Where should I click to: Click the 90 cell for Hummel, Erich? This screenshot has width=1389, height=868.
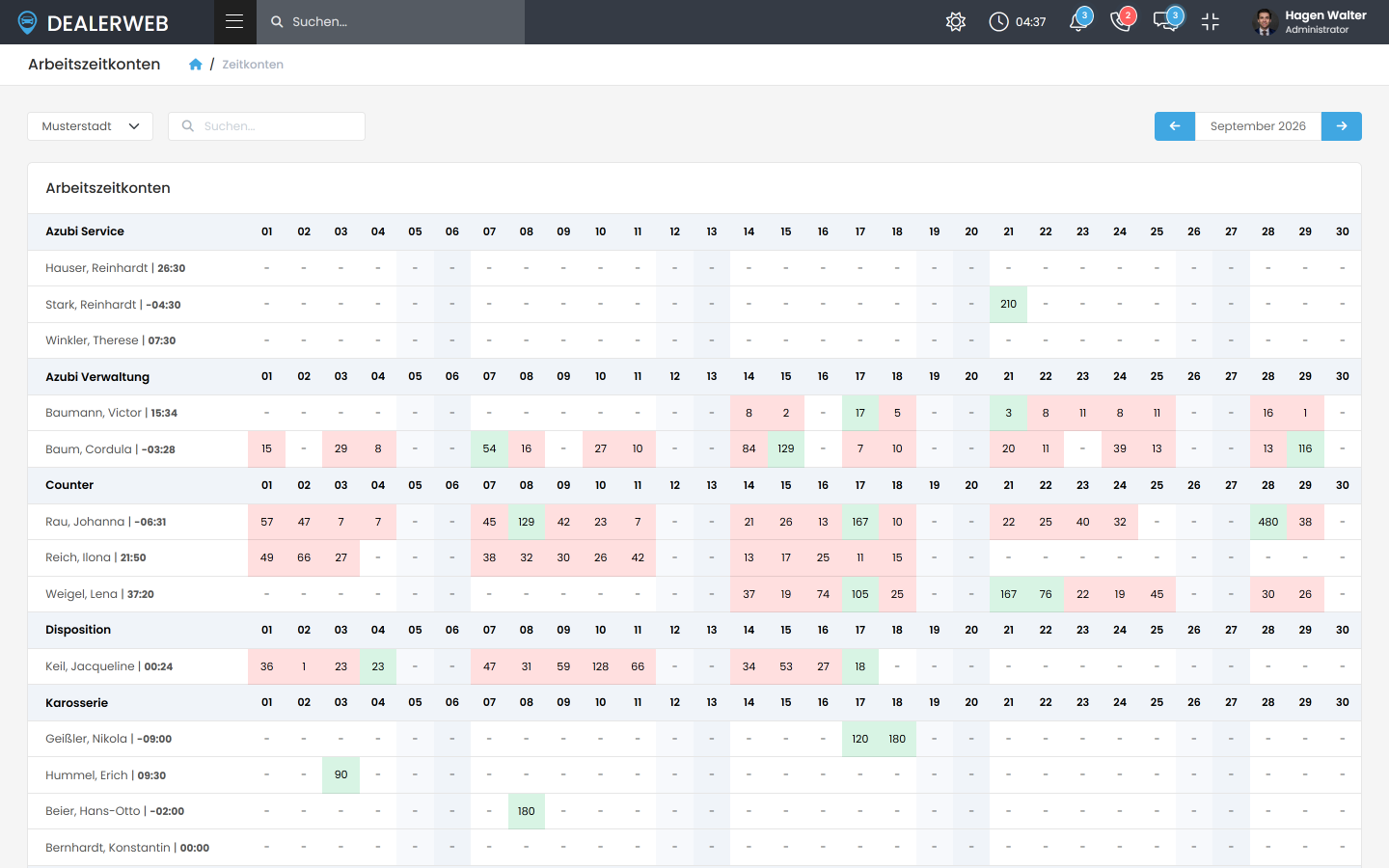click(340, 775)
